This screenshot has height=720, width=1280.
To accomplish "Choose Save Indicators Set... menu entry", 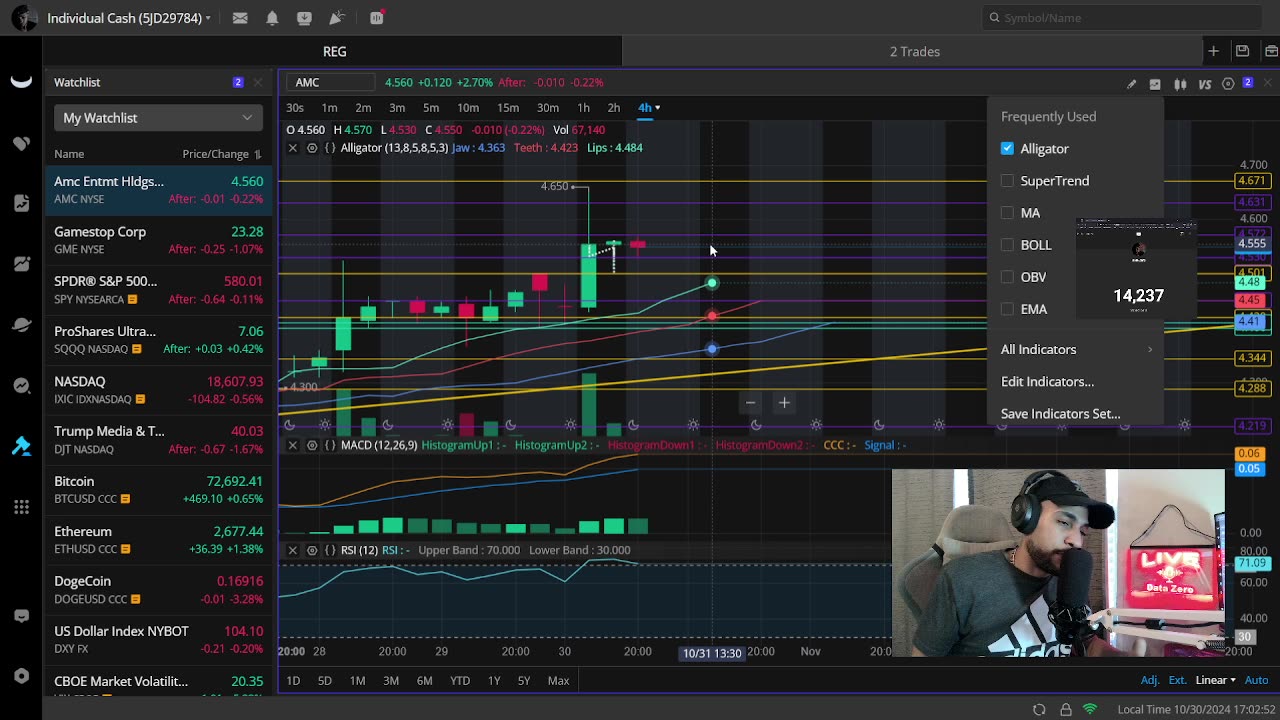I will pos(1060,413).
